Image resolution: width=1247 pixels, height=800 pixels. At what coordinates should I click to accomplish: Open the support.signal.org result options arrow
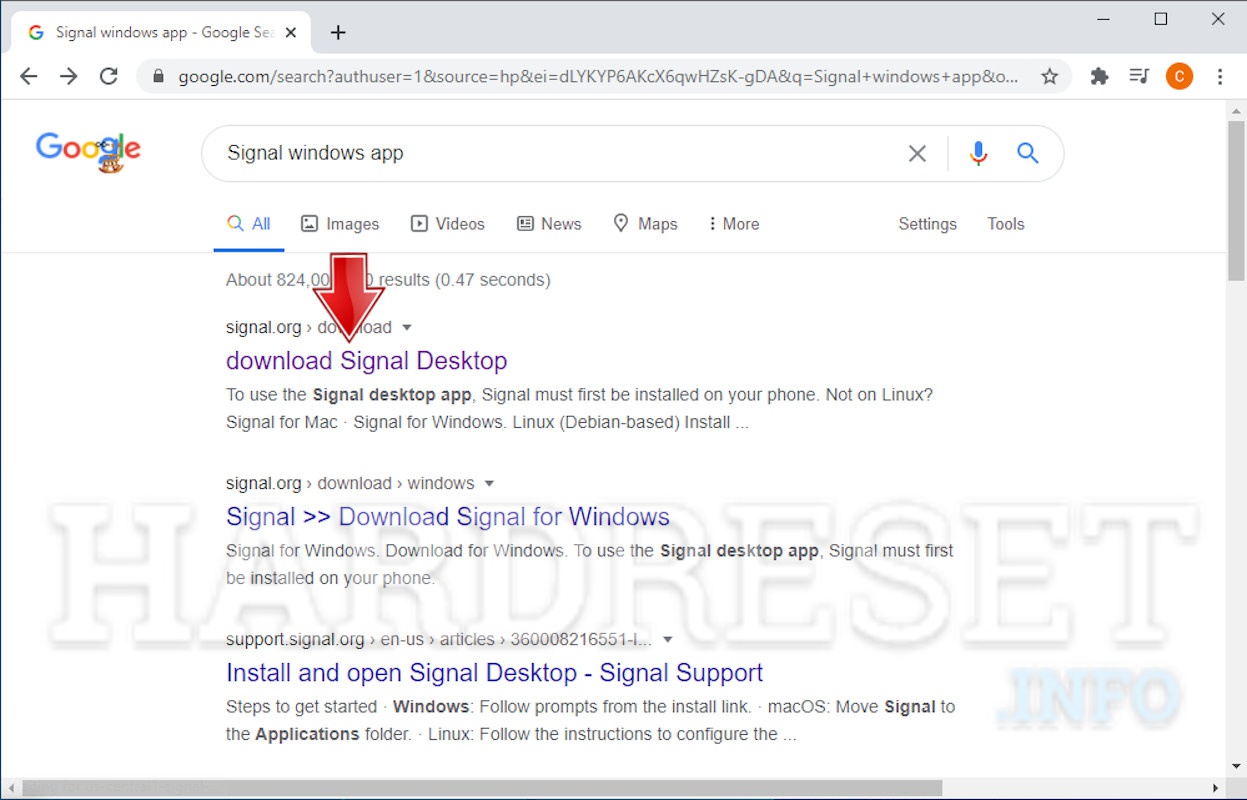pos(668,639)
